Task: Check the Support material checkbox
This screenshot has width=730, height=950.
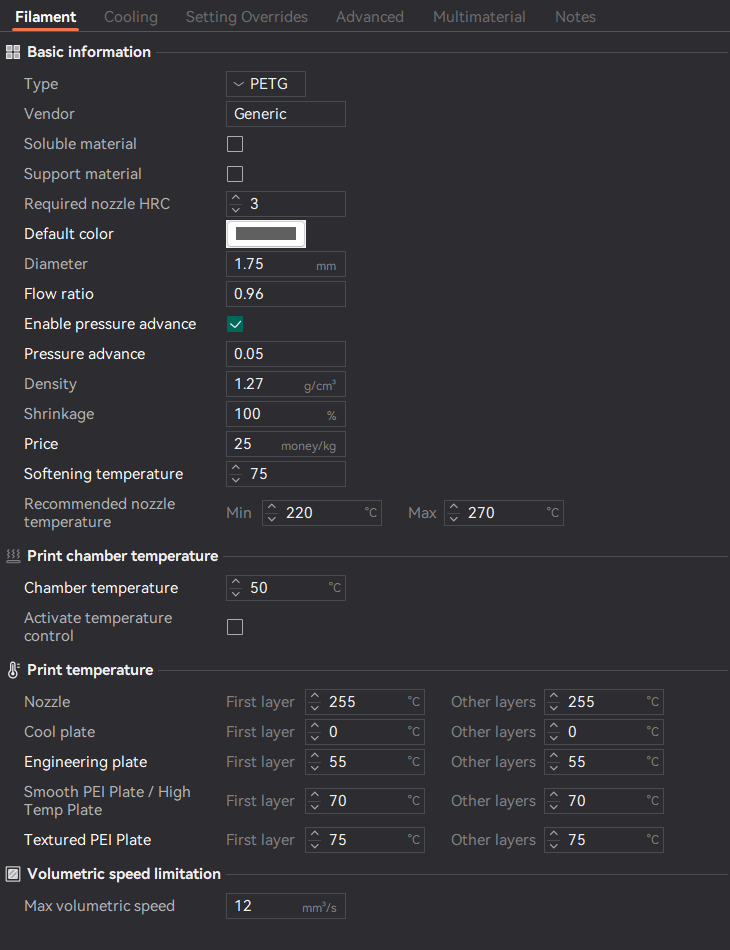Action: click(x=235, y=174)
